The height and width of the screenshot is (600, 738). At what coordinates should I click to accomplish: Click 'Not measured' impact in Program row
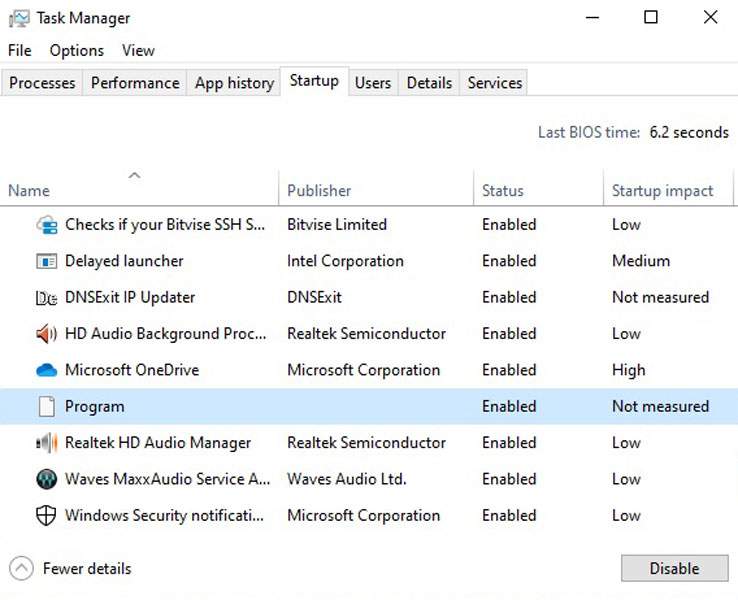(x=660, y=407)
